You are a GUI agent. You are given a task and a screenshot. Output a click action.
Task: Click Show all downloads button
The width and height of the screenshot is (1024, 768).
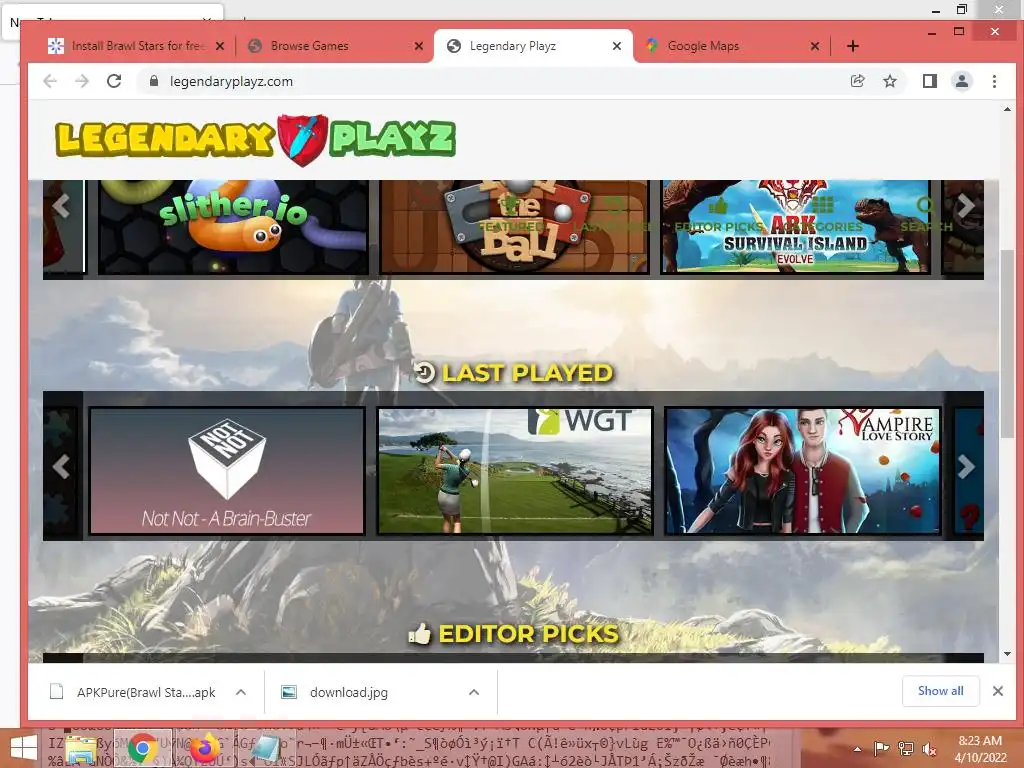(x=940, y=691)
